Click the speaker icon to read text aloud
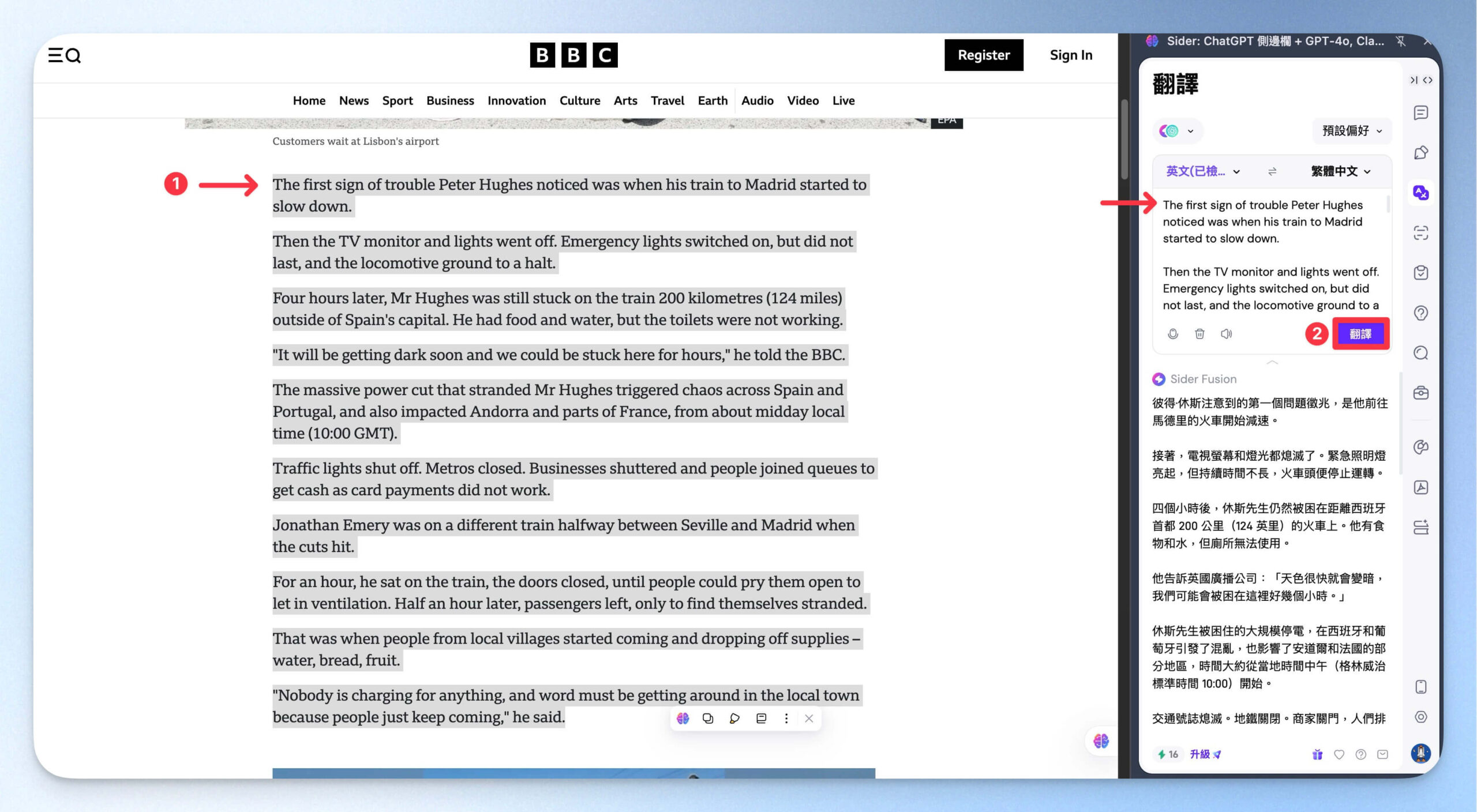This screenshot has width=1477, height=812. 1226,334
